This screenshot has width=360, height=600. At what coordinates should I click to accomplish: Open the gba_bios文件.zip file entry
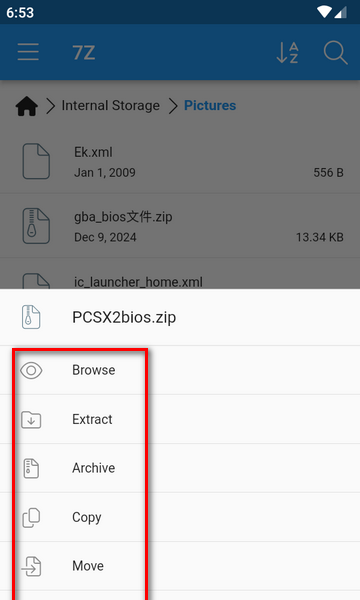(180, 226)
